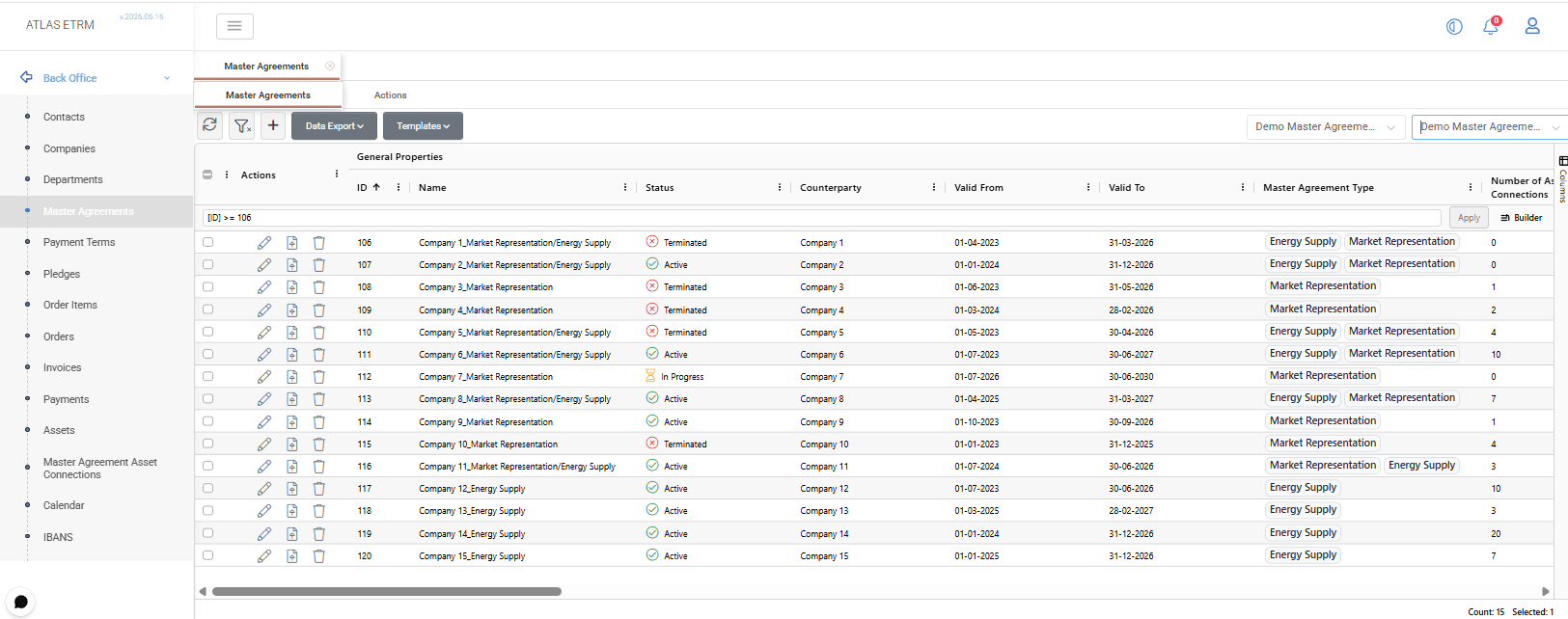Viewport: 1568px width, 619px height.
Task: Copy the Company 5 agreement row
Action: pos(292,333)
